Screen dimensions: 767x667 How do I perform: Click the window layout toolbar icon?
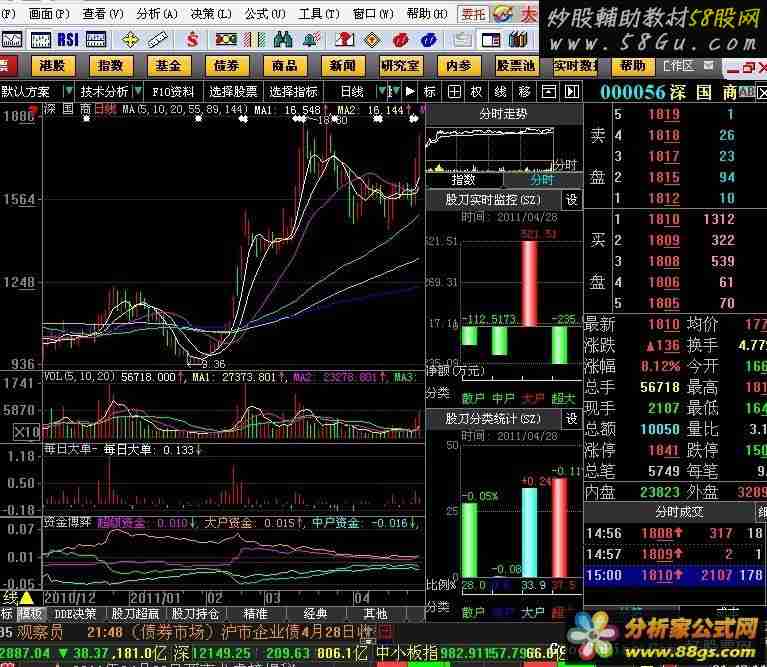[491, 40]
